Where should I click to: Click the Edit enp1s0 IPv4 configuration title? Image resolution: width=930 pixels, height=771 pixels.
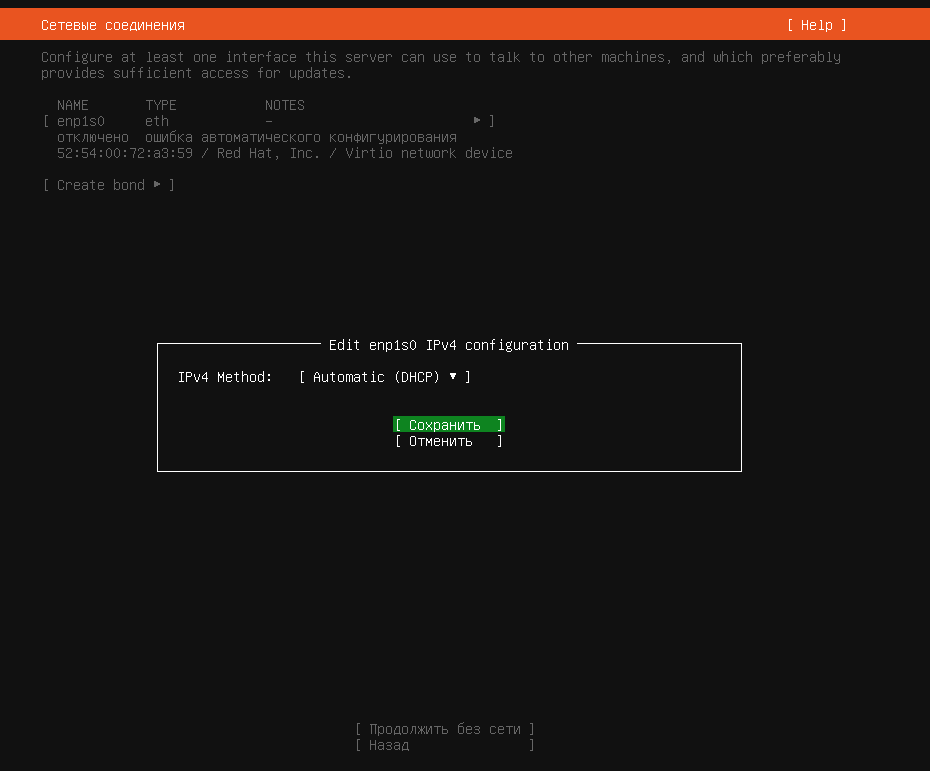[x=449, y=345]
